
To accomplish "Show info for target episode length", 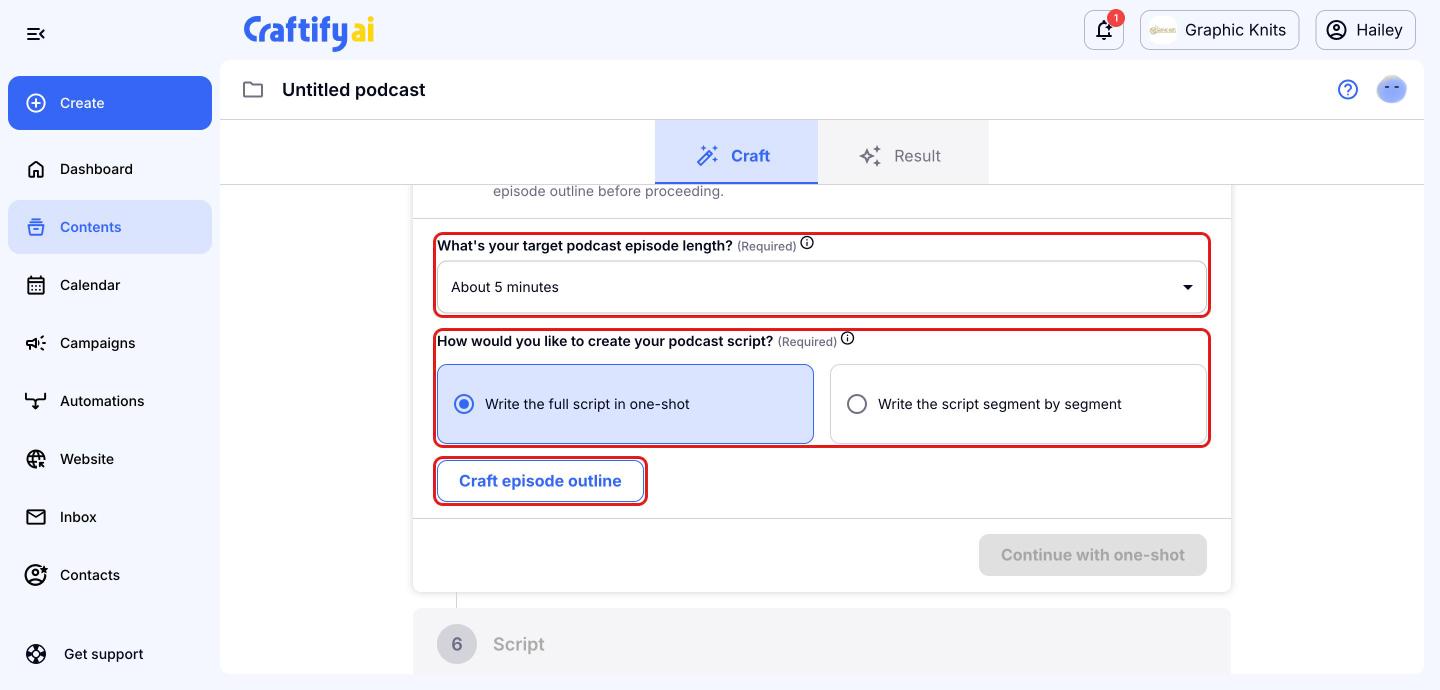I will (807, 243).
